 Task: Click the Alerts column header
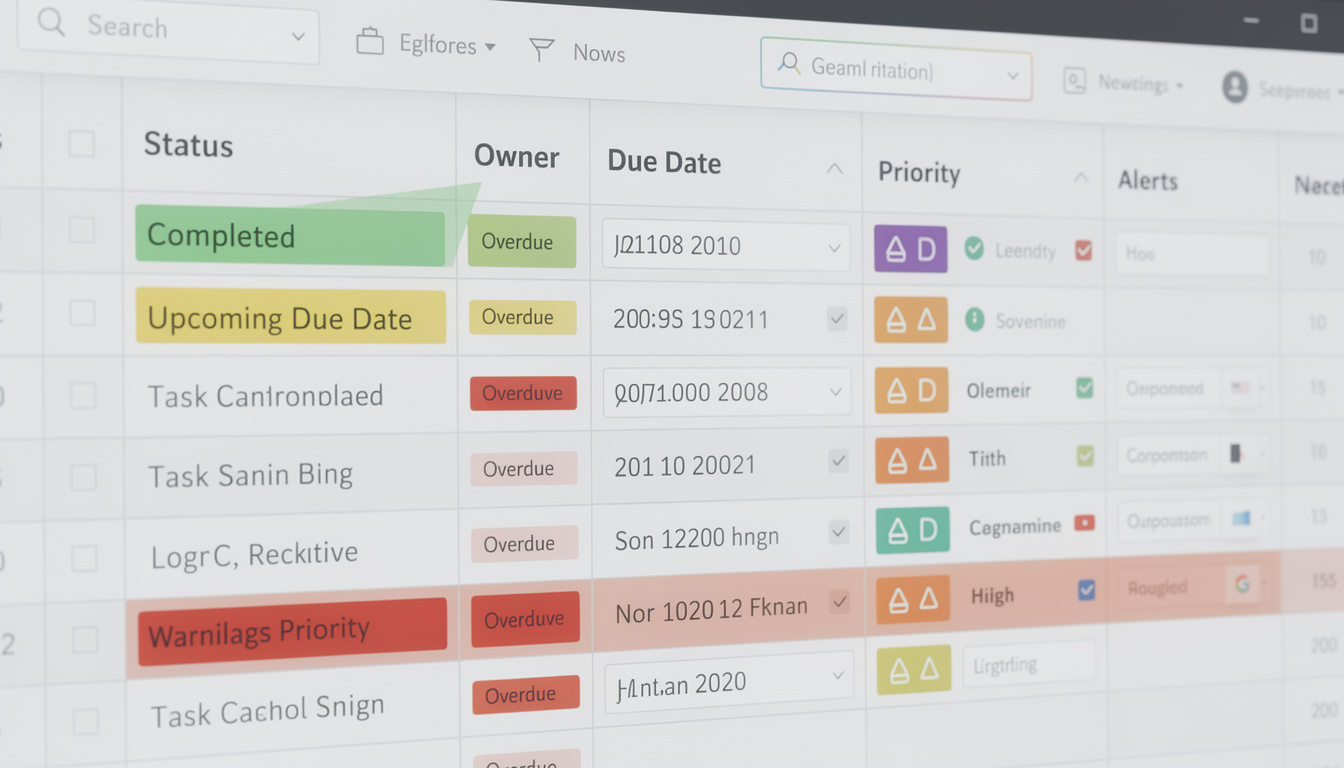(x=1148, y=181)
